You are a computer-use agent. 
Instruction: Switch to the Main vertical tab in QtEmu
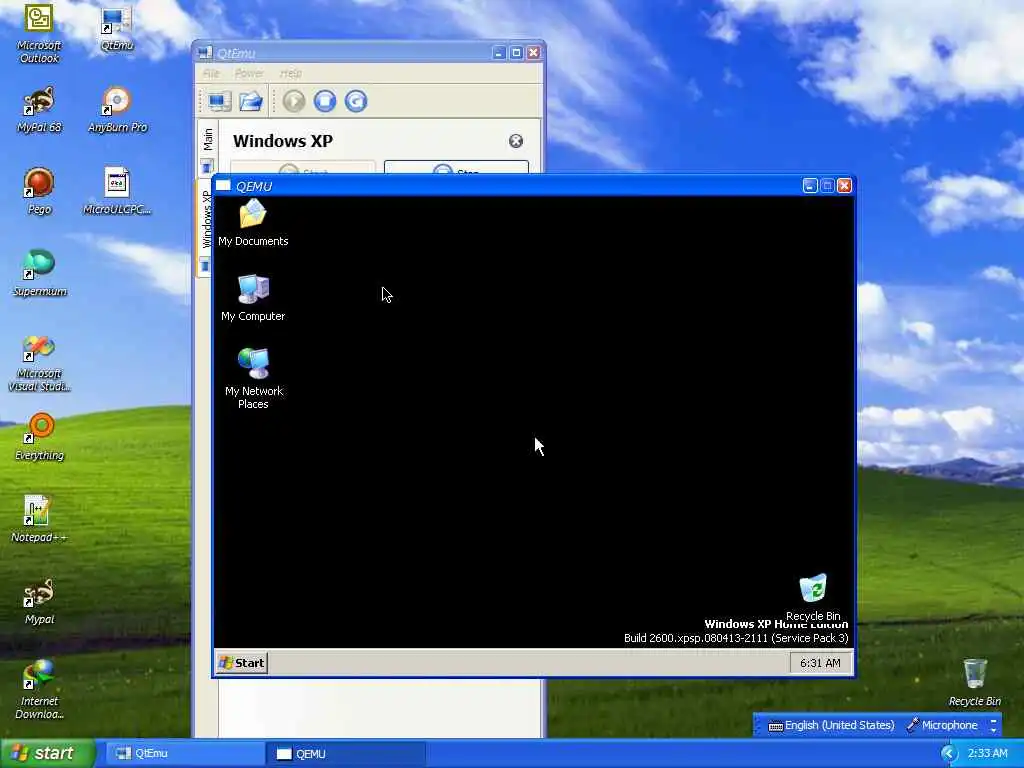click(x=207, y=148)
